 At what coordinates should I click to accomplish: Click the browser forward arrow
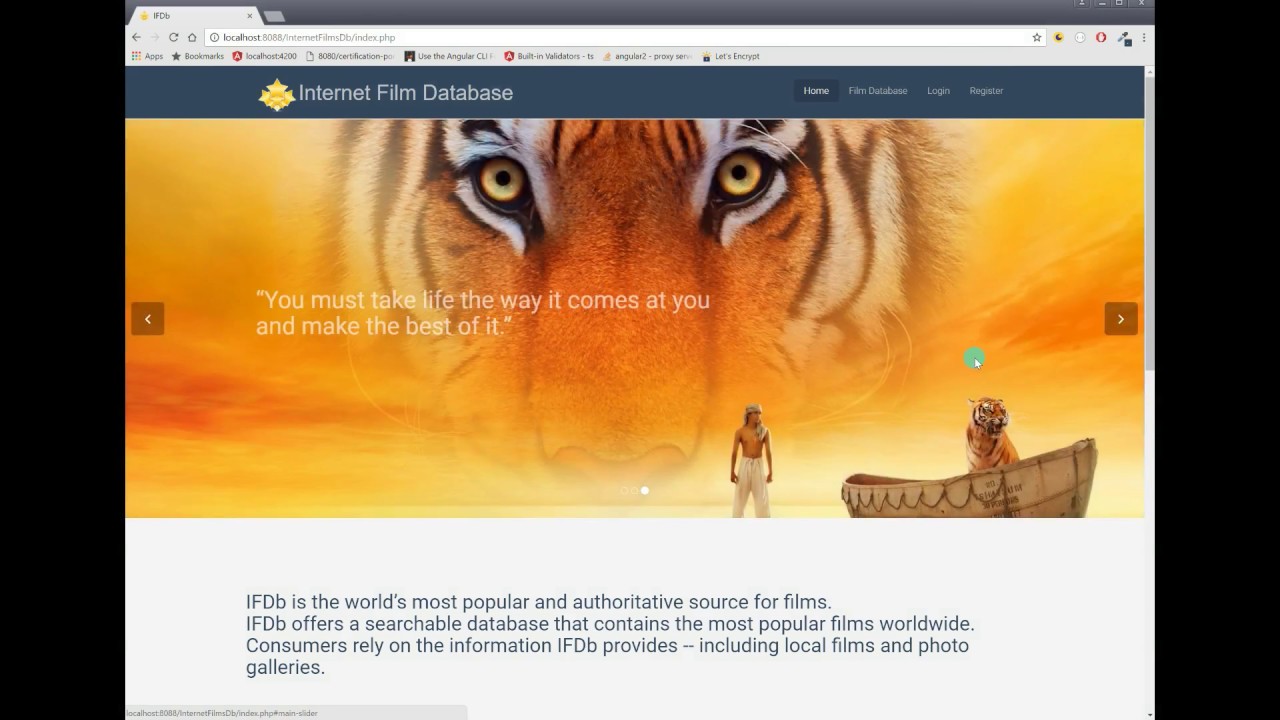(x=154, y=37)
